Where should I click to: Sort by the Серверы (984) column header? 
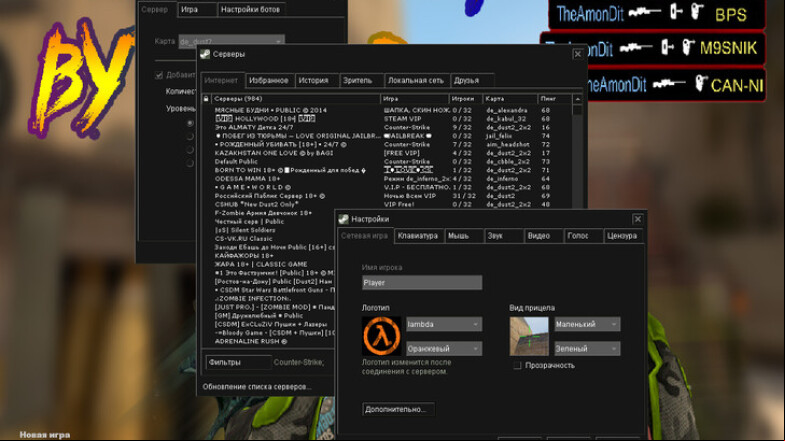click(x=295, y=99)
